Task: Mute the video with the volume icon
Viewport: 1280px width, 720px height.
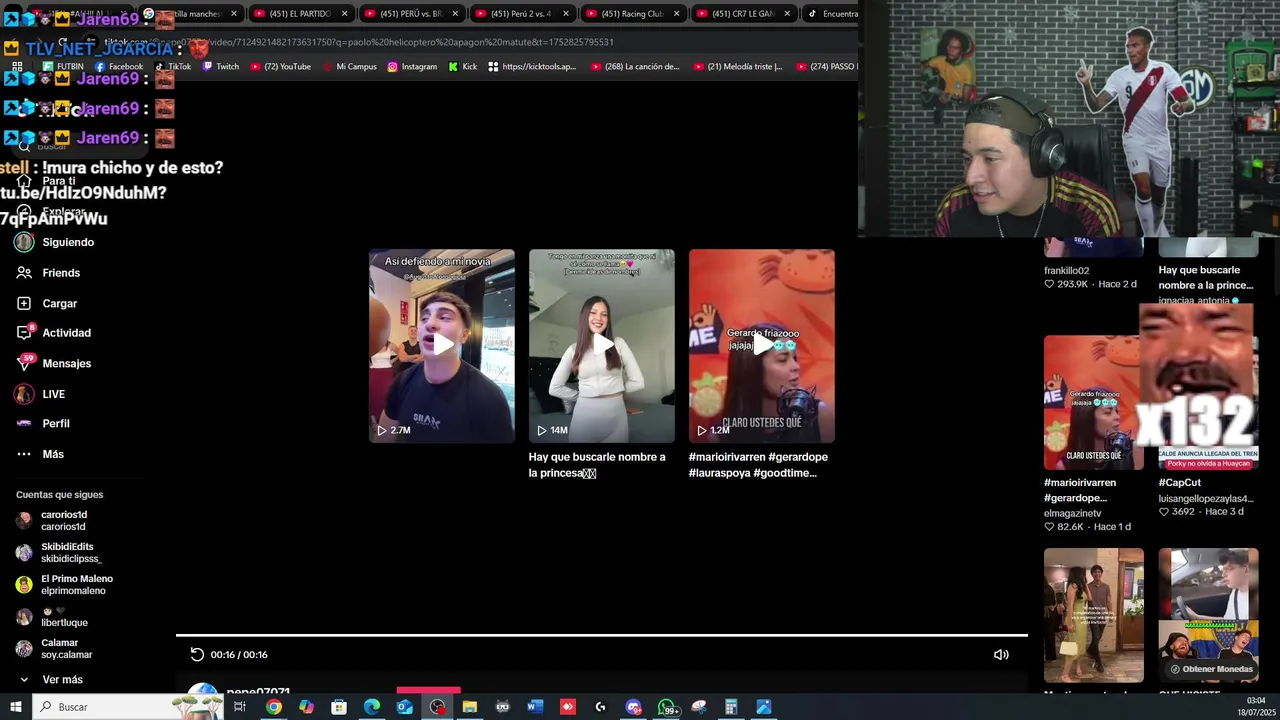Action: [x=1001, y=654]
